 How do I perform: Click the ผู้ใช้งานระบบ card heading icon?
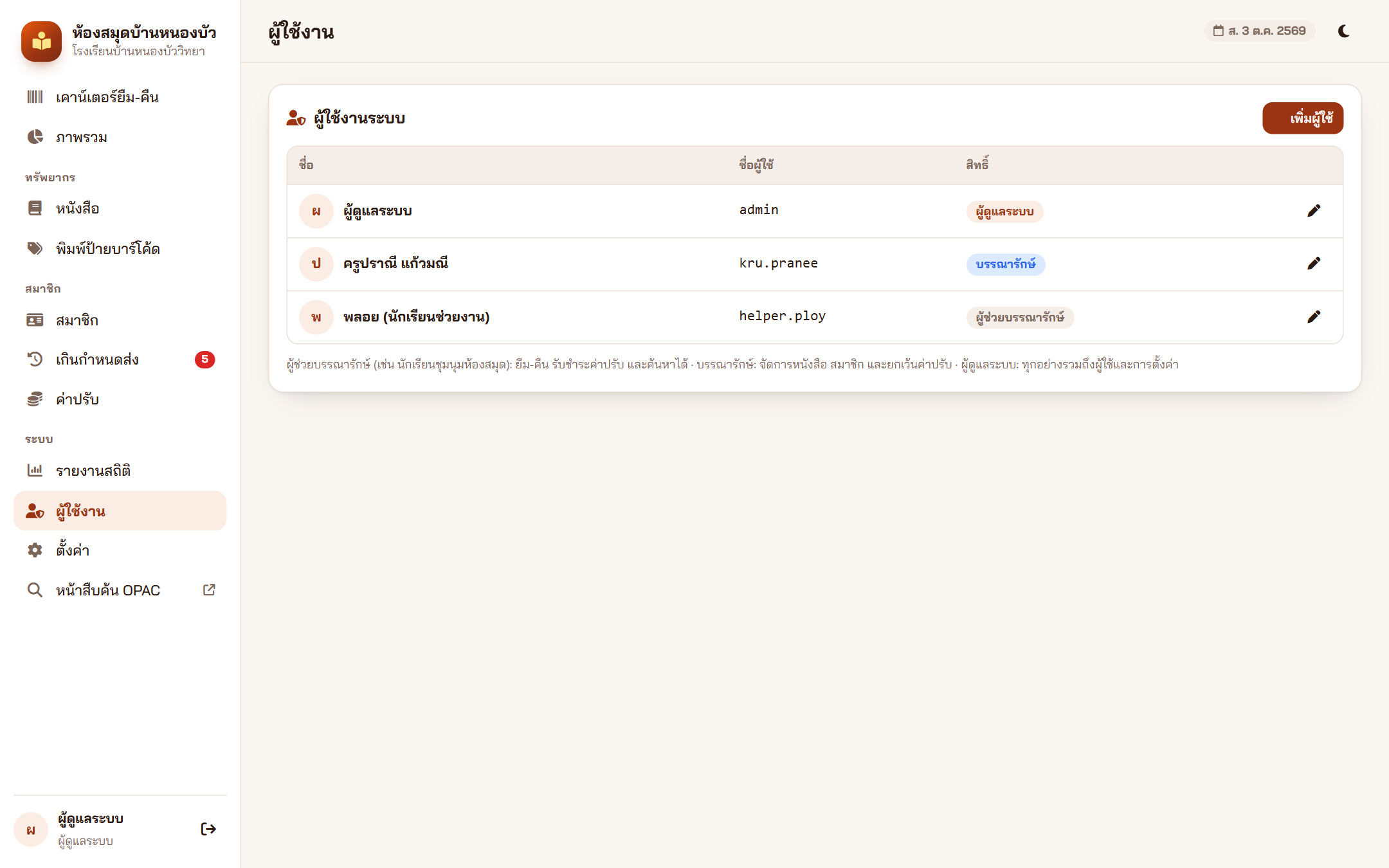[296, 118]
